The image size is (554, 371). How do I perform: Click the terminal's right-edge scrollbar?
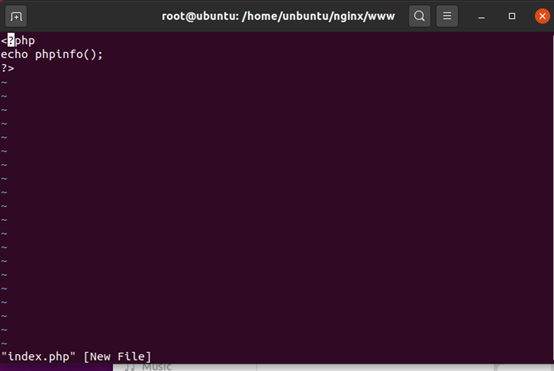[x=552, y=198]
